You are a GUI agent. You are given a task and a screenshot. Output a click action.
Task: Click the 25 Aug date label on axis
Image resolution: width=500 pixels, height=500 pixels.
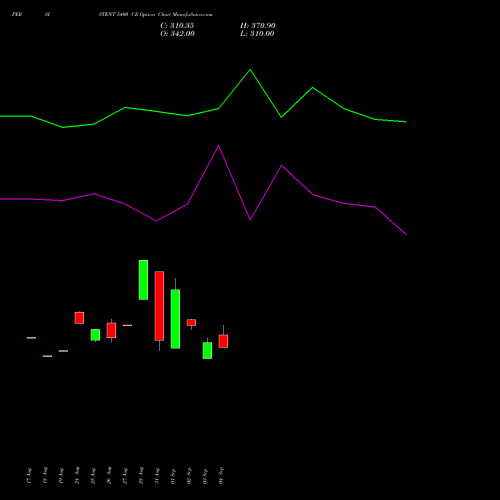coord(93,476)
